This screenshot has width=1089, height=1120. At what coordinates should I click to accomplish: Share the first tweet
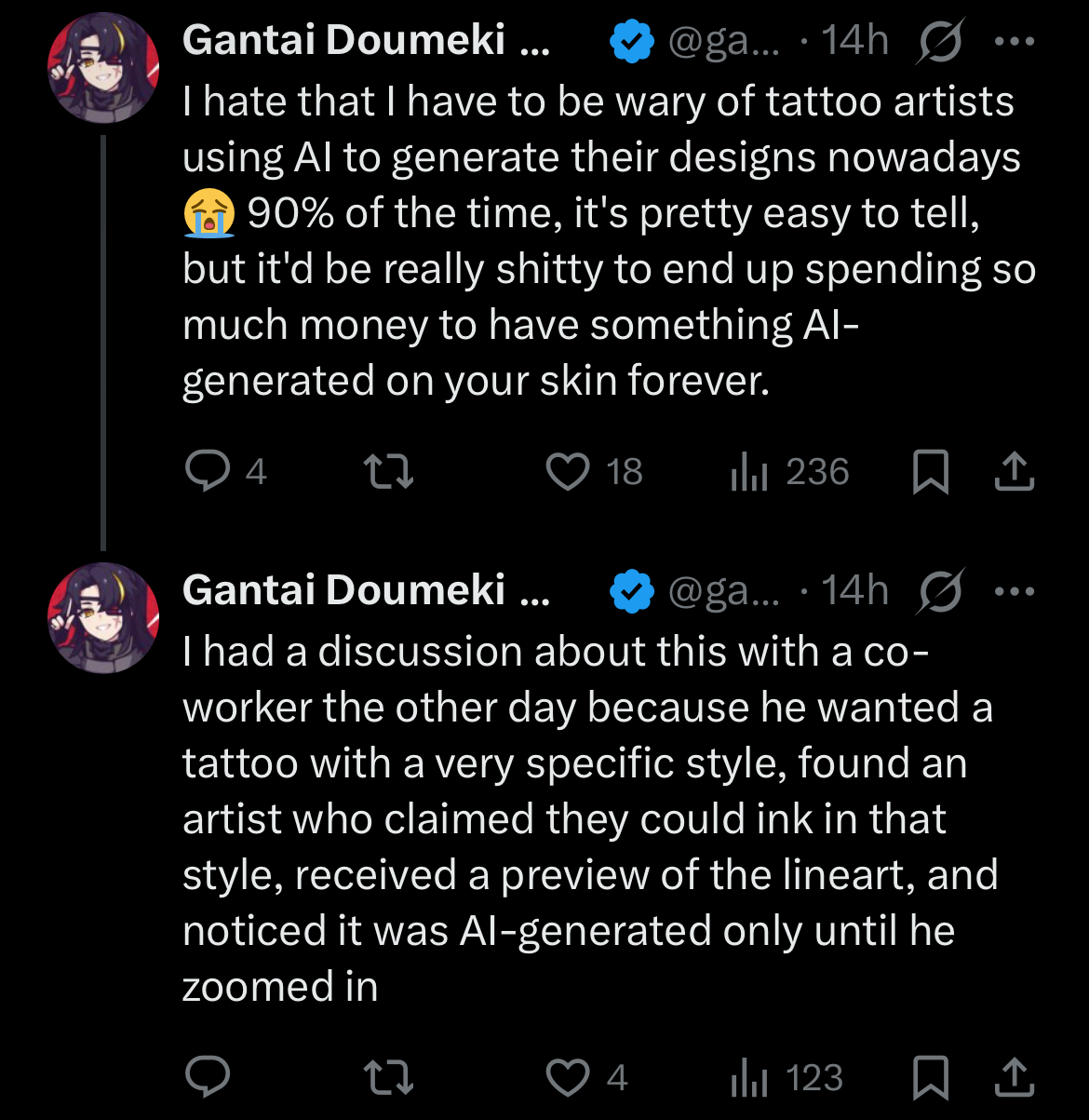coord(1014,472)
